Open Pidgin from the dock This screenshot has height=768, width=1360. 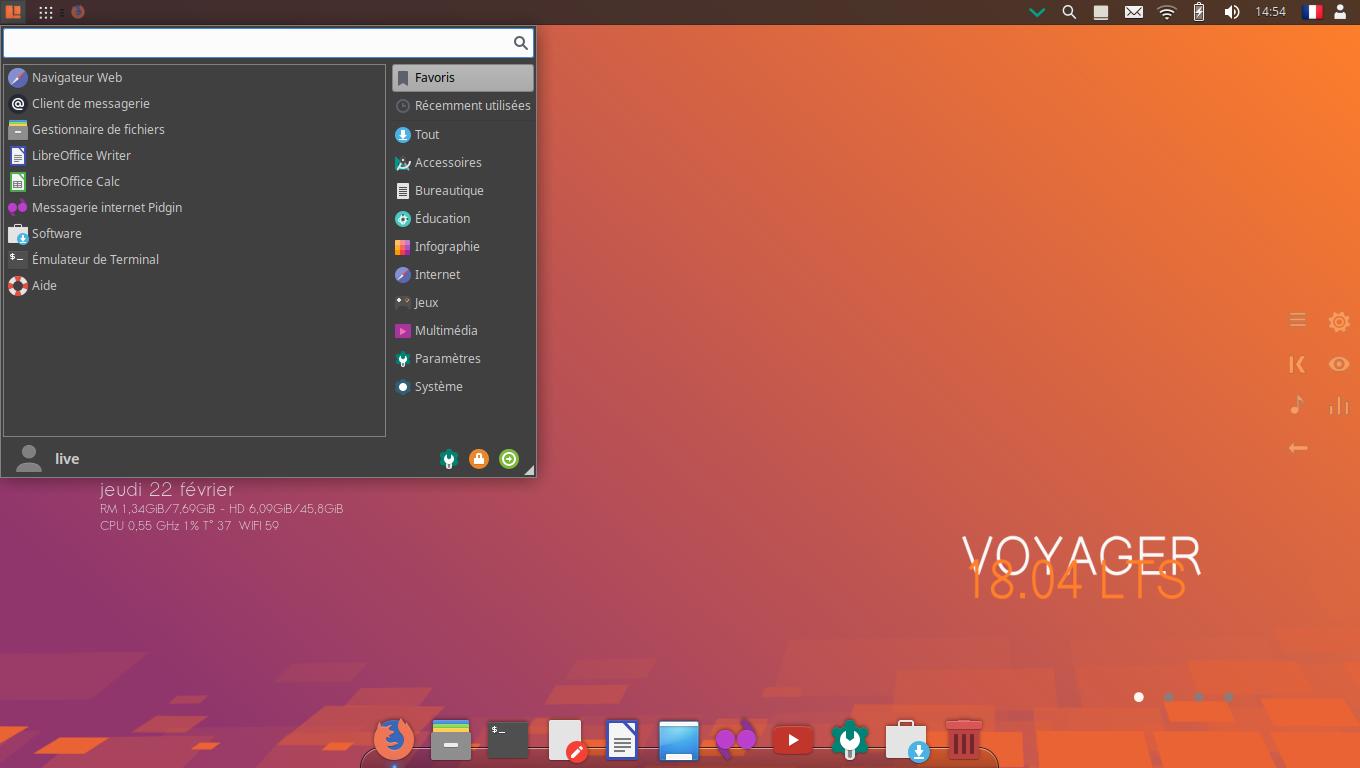[x=735, y=740]
